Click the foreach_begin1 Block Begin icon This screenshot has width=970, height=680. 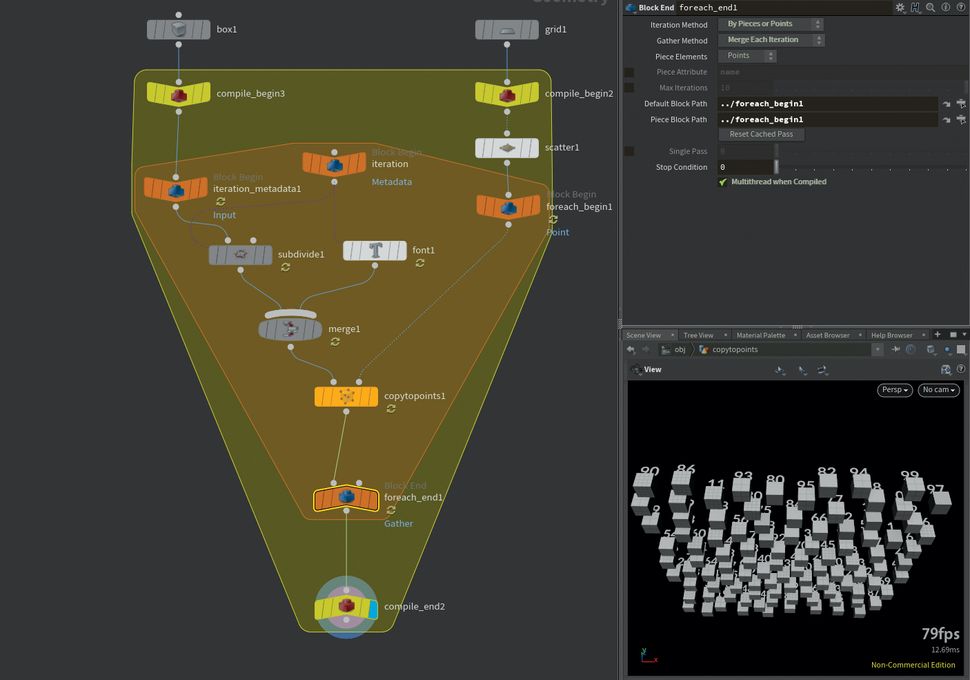tap(508, 207)
